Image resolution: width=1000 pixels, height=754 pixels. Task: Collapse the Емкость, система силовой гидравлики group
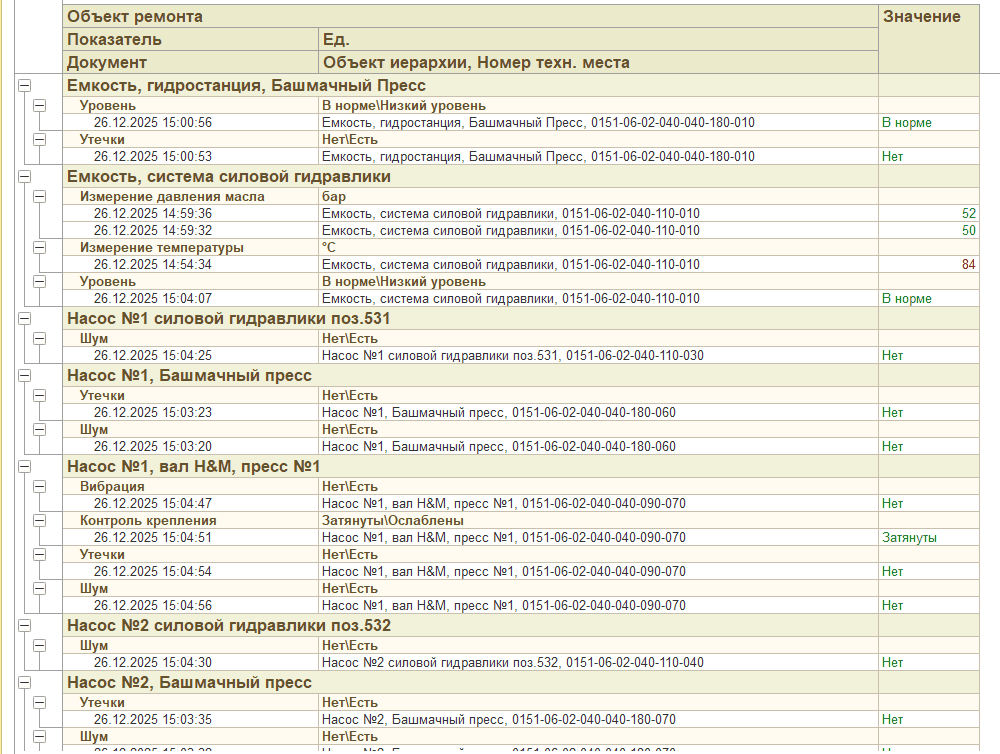pyautogui.click(x=24, y=177)
